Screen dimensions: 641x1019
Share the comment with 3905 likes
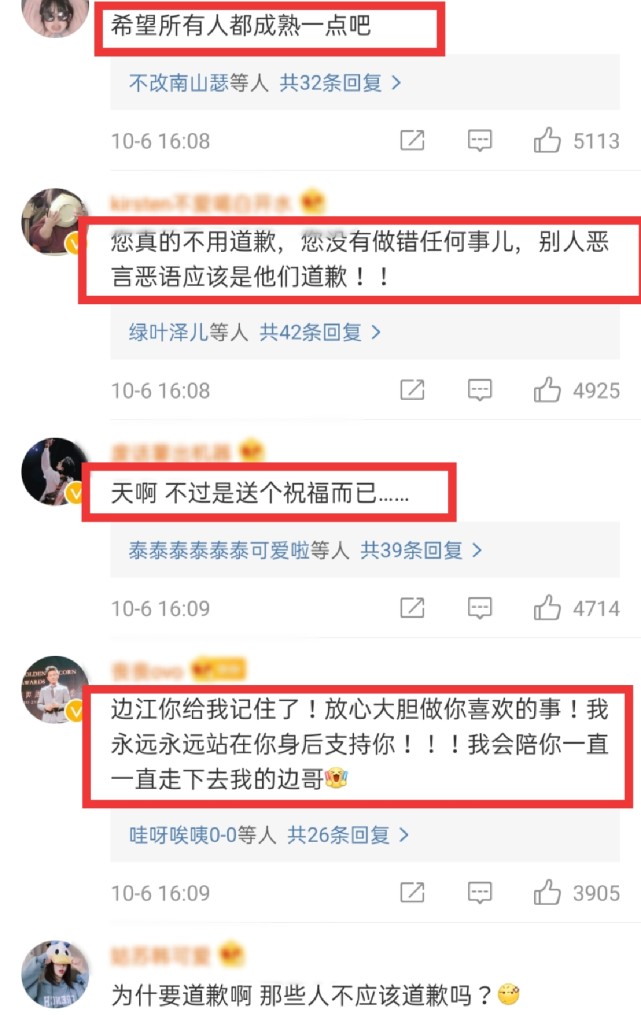point(412,892)
